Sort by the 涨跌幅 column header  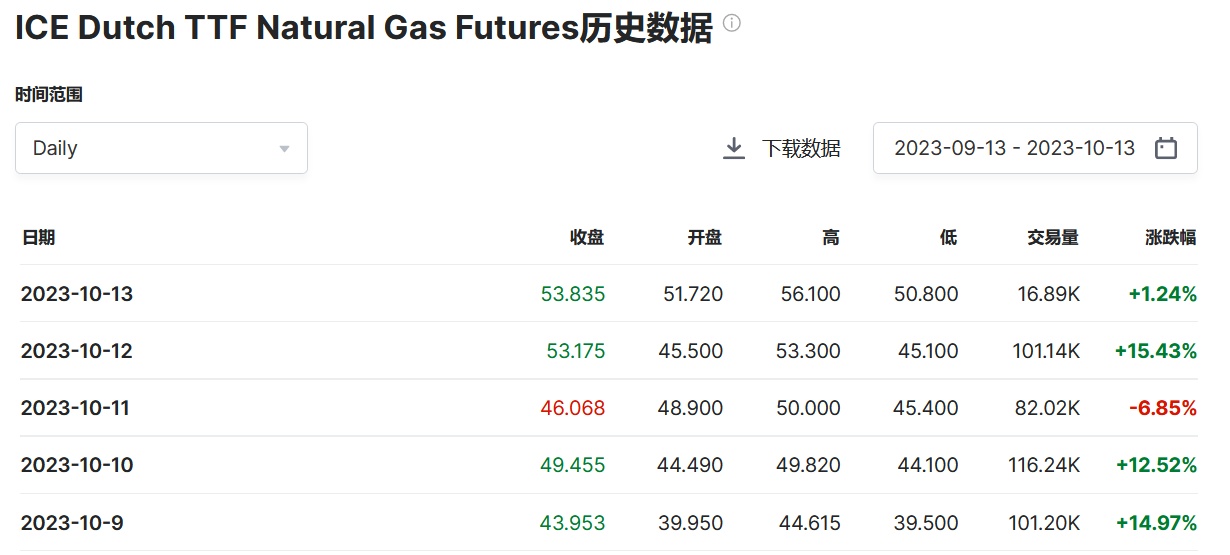pyautogui.click(x=1170, y=237)
